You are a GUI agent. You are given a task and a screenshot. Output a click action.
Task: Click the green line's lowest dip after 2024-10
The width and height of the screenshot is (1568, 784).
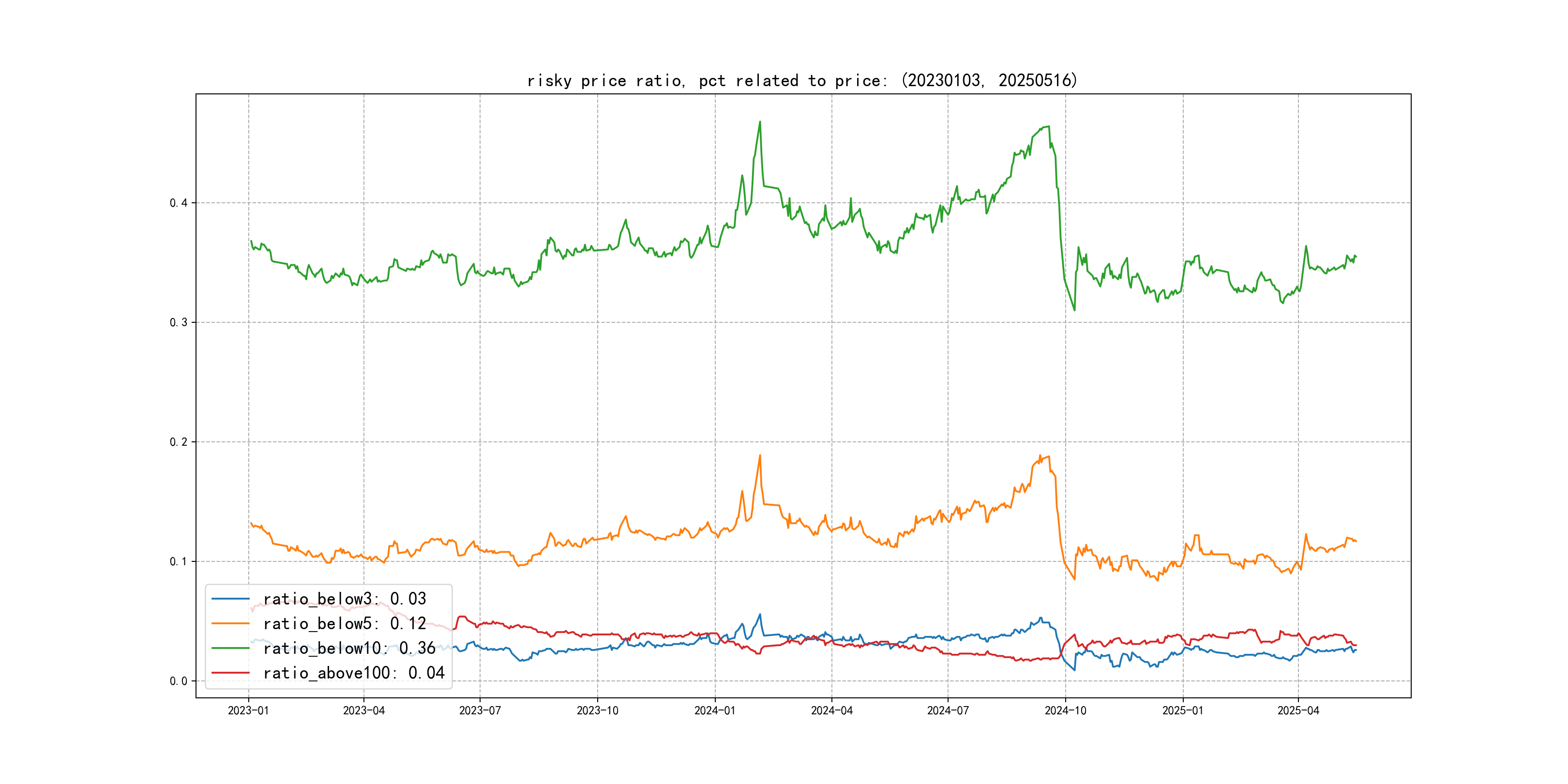point(1074,310)
